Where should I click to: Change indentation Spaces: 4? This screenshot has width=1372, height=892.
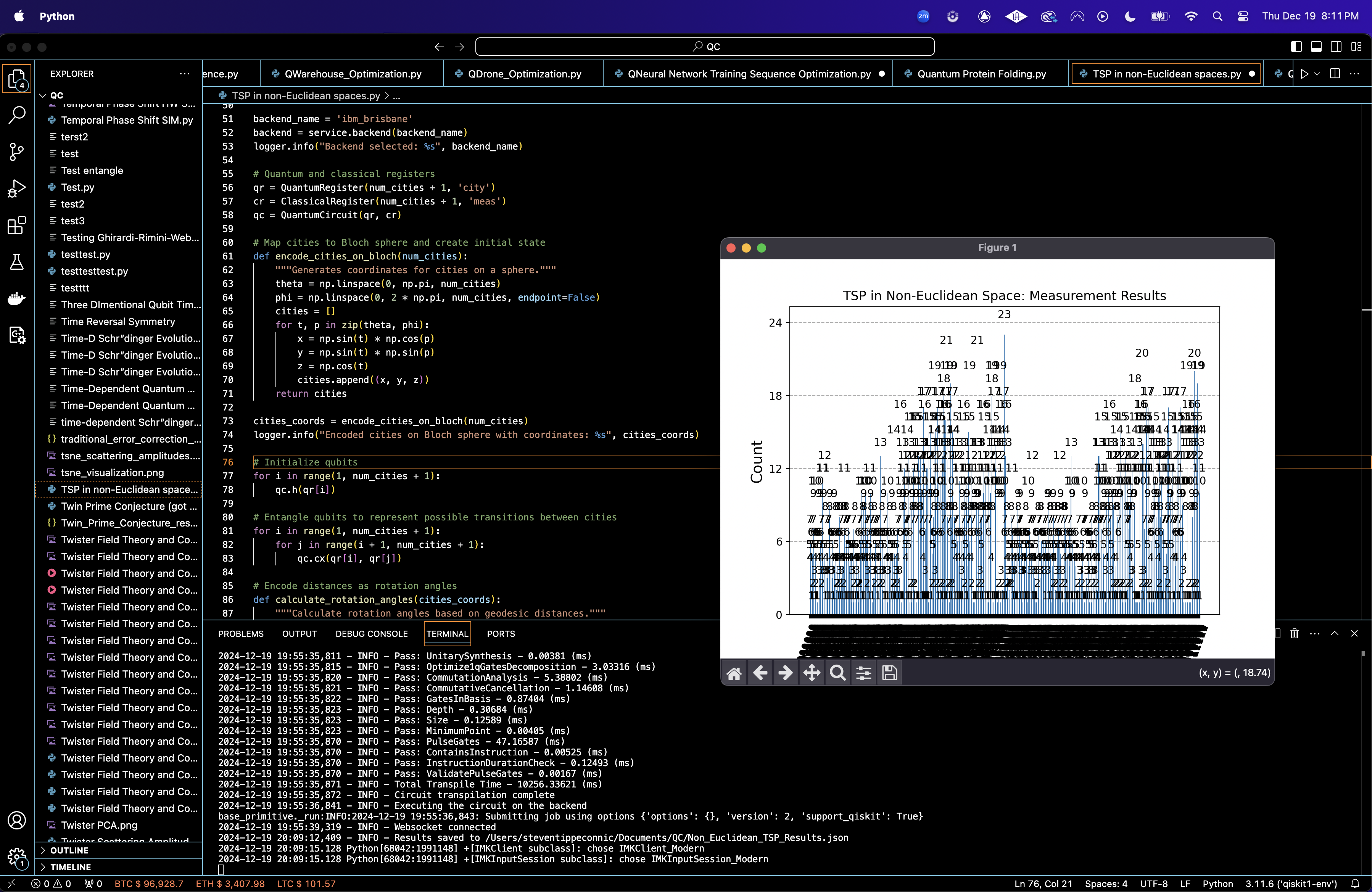[1106, 883]
